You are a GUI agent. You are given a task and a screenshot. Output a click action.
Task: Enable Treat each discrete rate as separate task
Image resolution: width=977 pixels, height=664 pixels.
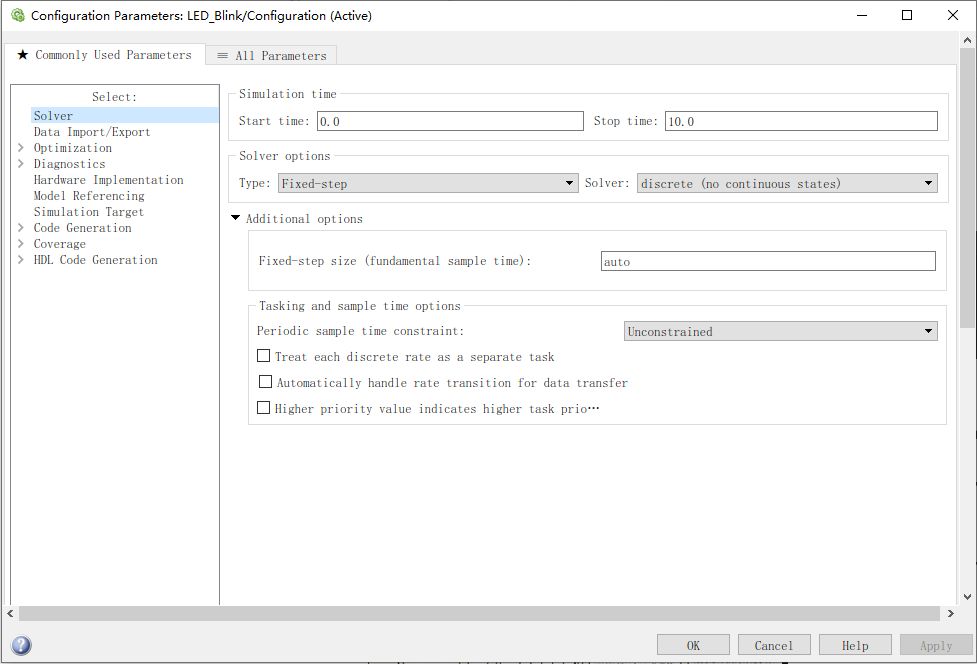(x=264, y=356)
